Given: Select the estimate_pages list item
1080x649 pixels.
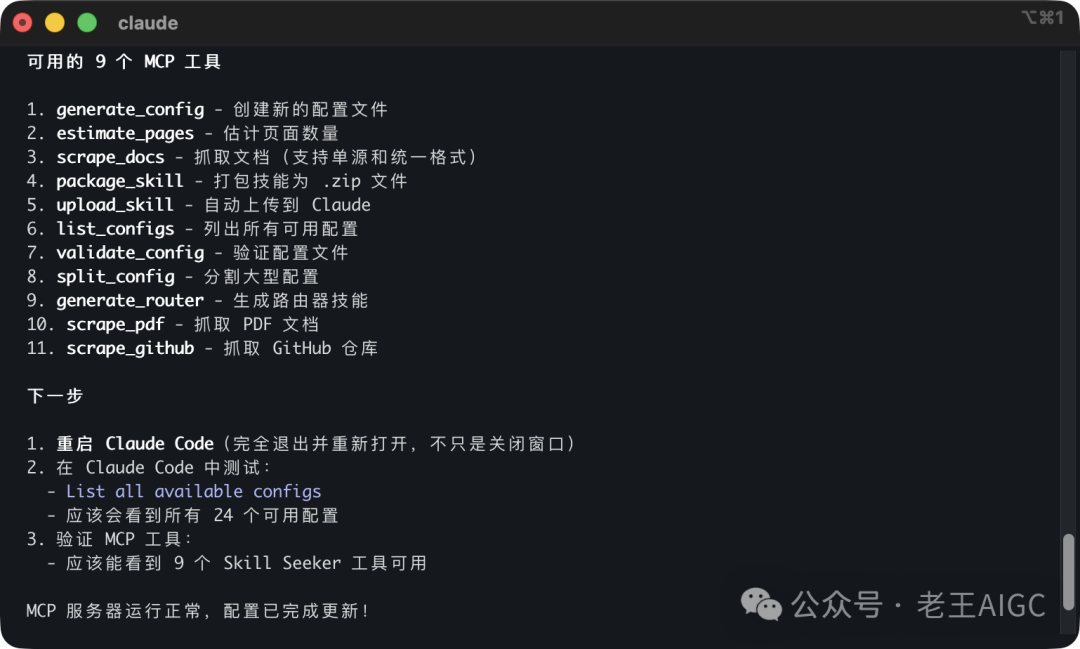Looking at the screenshot, I should [125, 133].
